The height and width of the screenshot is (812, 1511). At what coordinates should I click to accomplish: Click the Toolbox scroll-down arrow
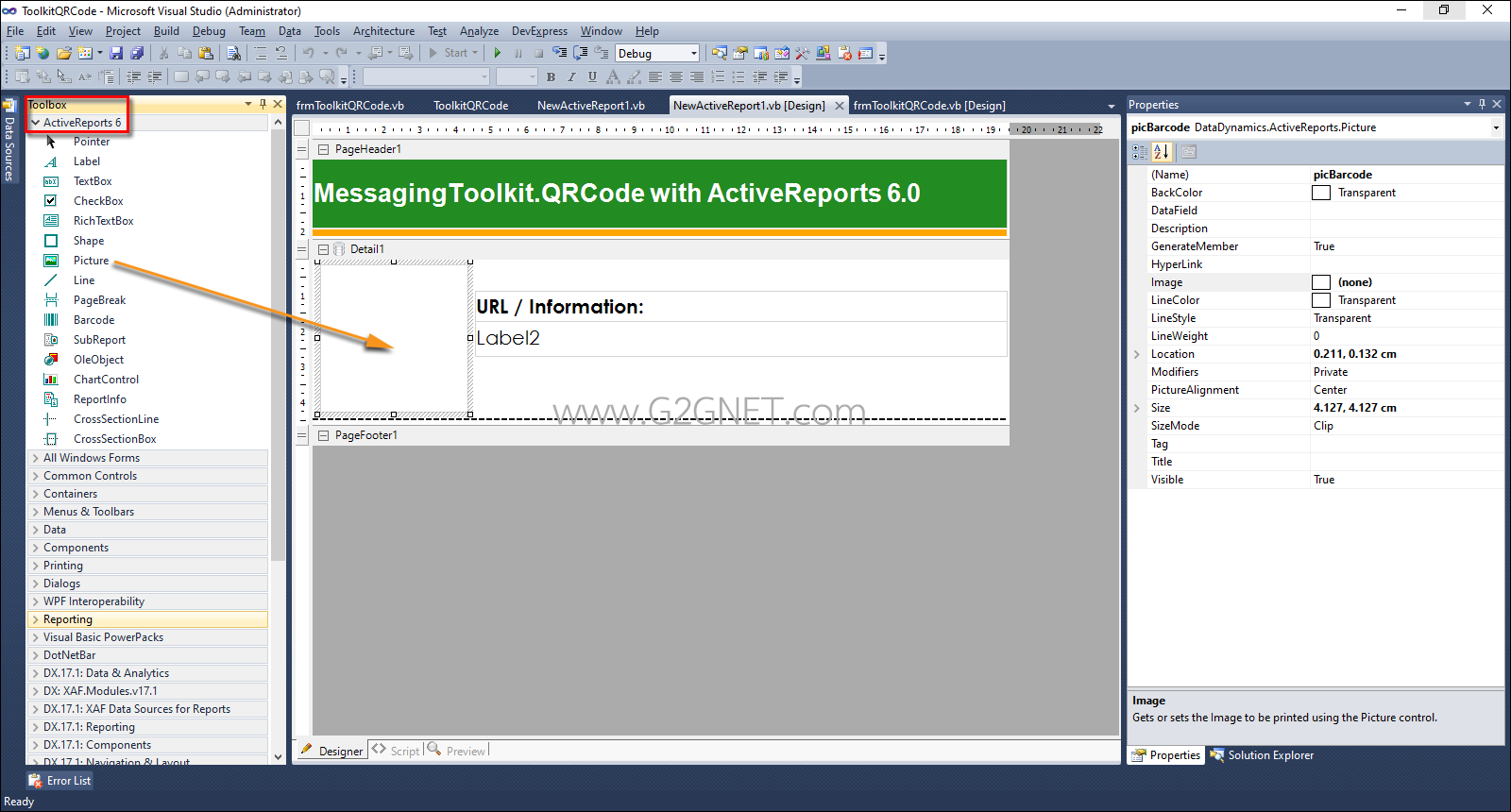(278, 756)
